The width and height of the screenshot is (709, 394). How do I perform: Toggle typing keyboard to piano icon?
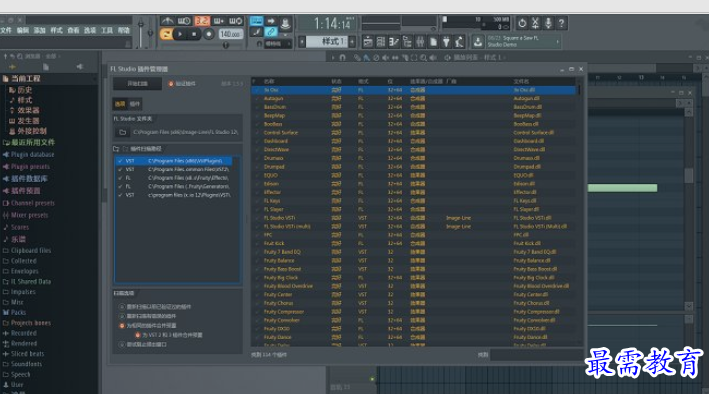(256, 21)
